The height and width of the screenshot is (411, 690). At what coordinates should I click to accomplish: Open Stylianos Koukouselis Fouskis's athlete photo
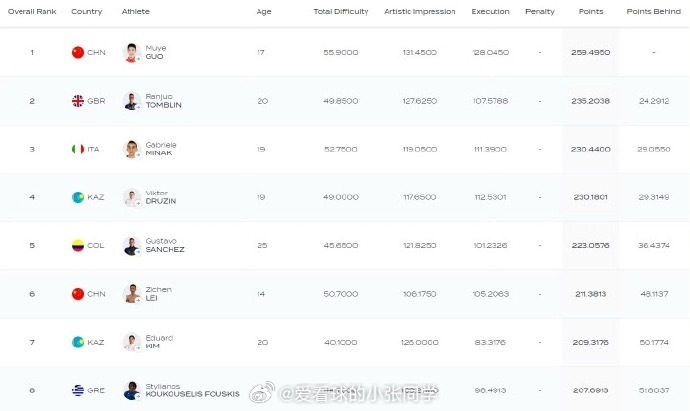point(132,390)
